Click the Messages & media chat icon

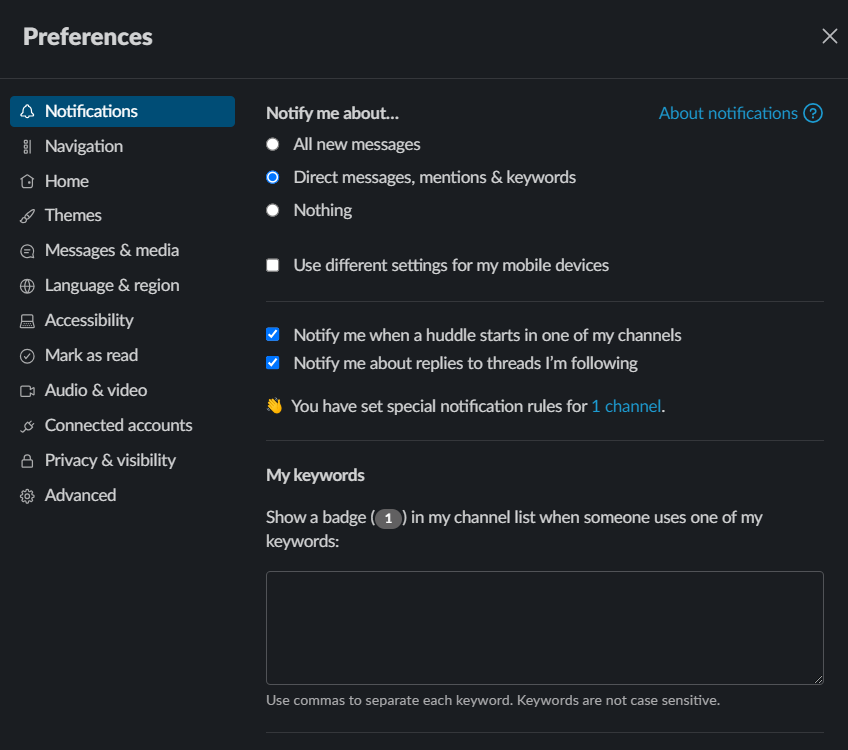pos(27,251)
